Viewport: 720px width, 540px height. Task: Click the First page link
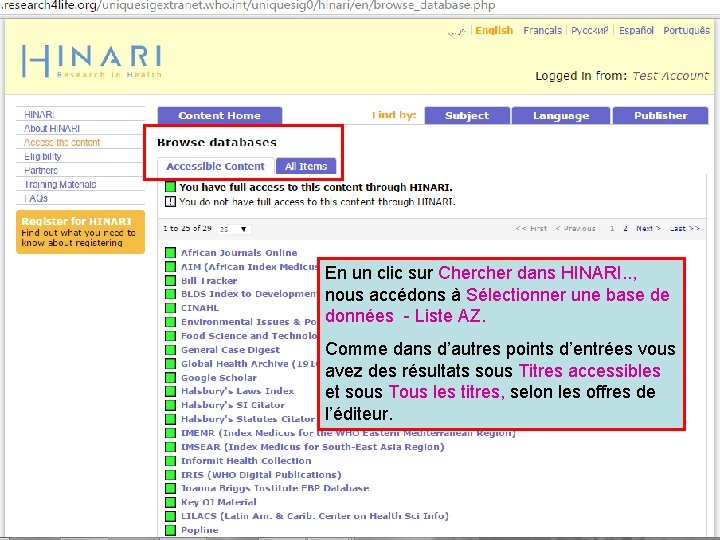531,228
